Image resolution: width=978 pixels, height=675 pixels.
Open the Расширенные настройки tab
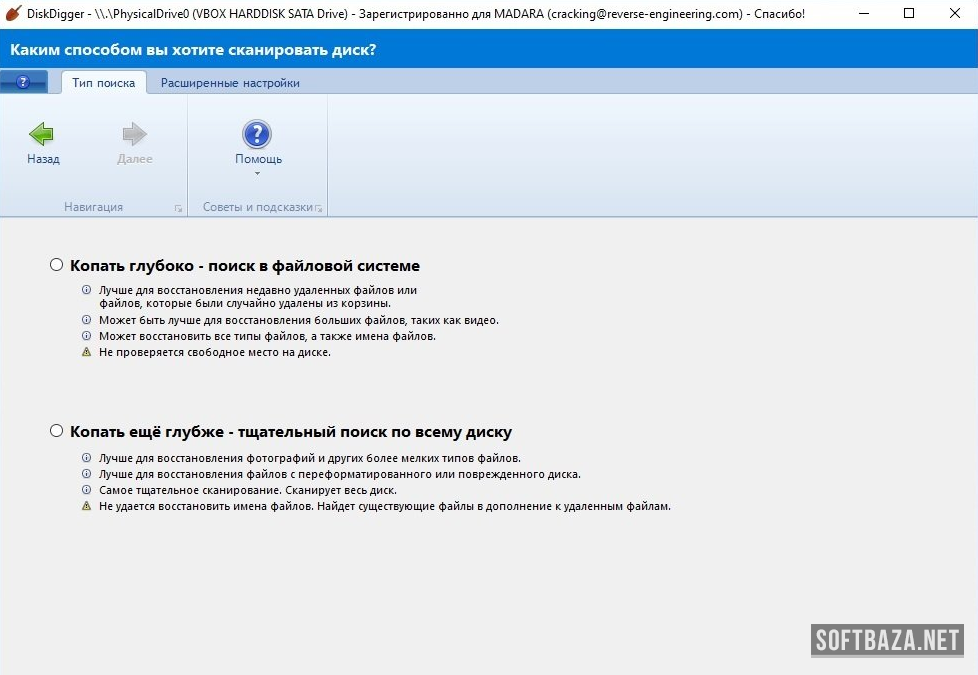pyautogui.click(x=230, y=83)
